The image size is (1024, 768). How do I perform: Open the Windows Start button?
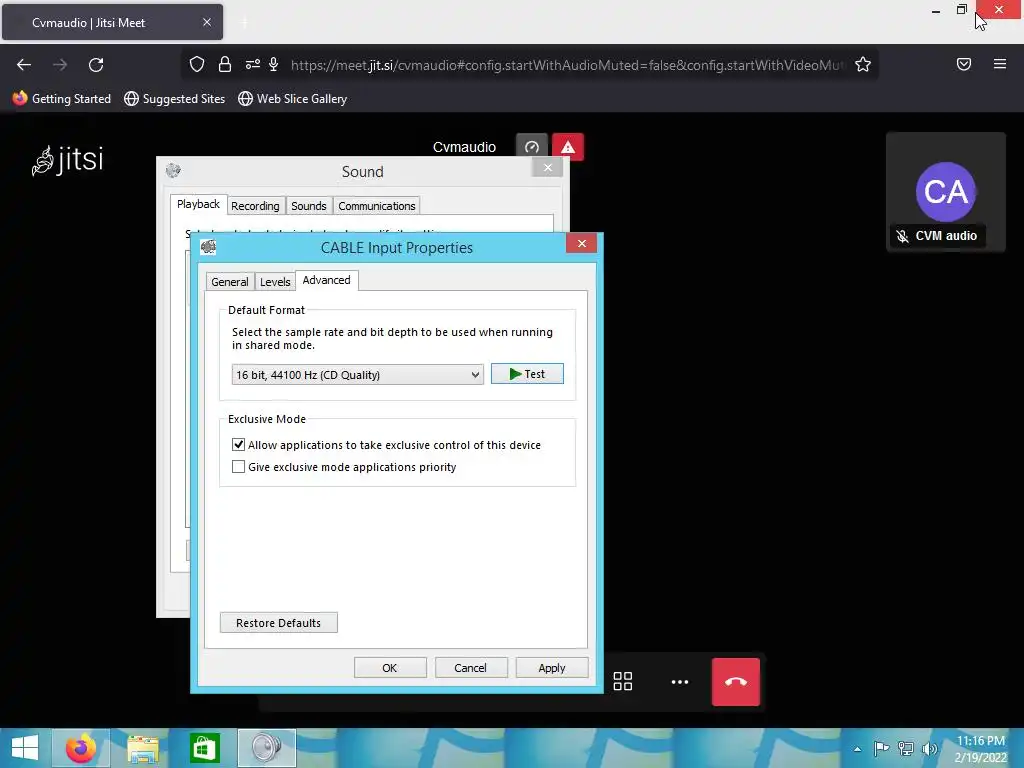tap(25, 748)
